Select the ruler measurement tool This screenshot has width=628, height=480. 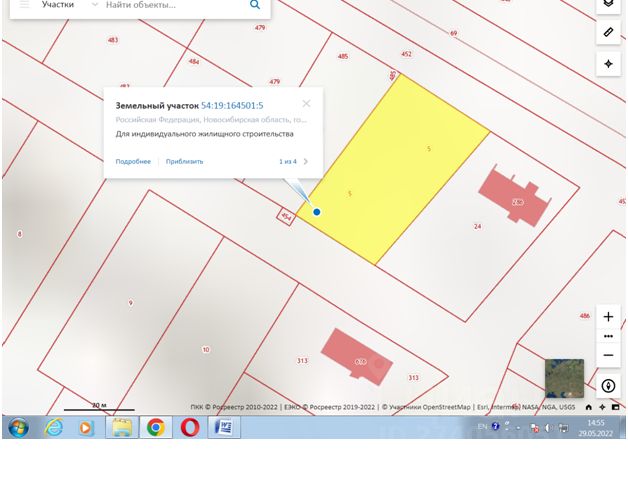click(x=608, y=33)
